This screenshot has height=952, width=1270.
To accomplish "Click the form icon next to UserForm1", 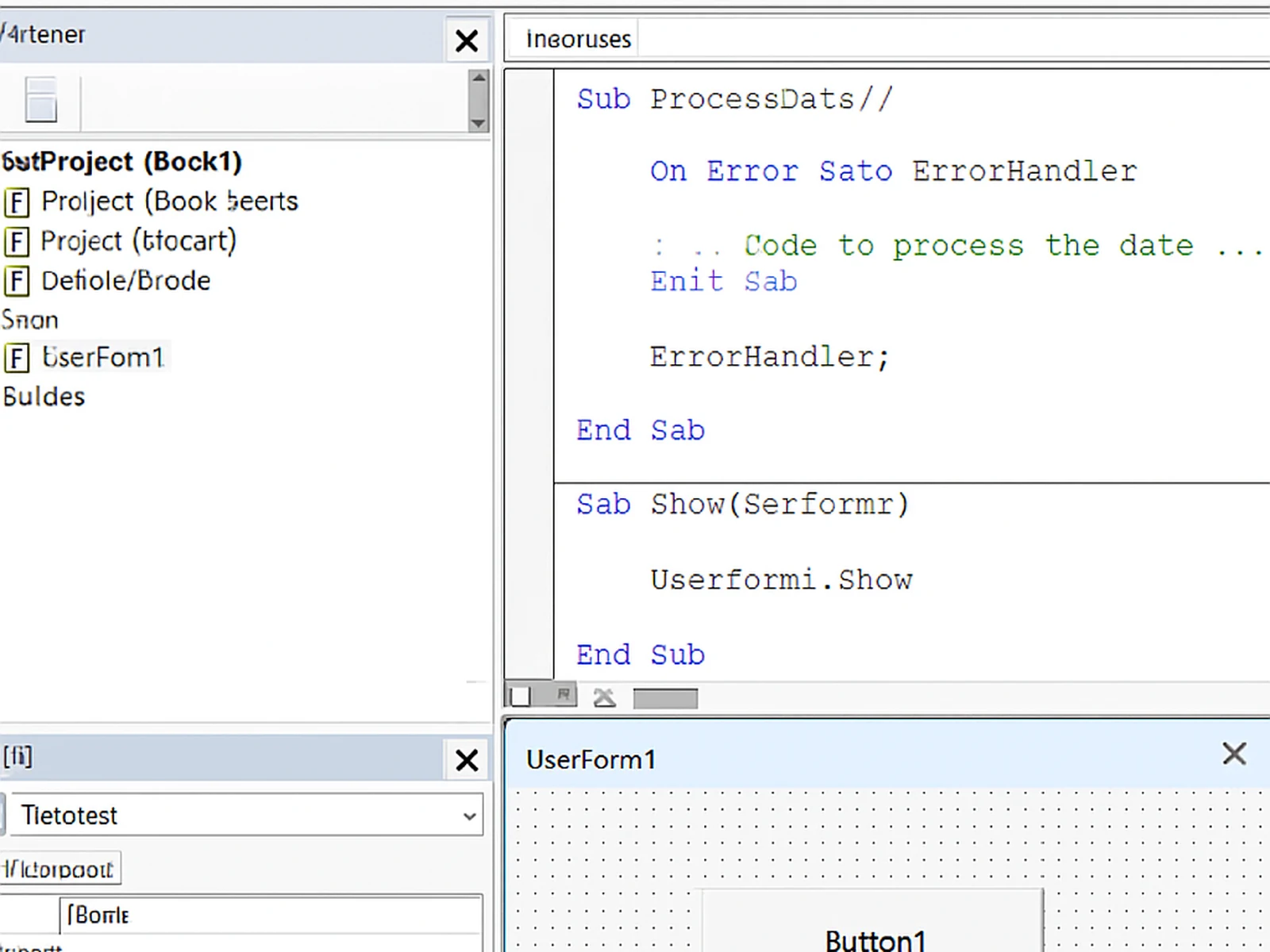I will click(16, 357).
